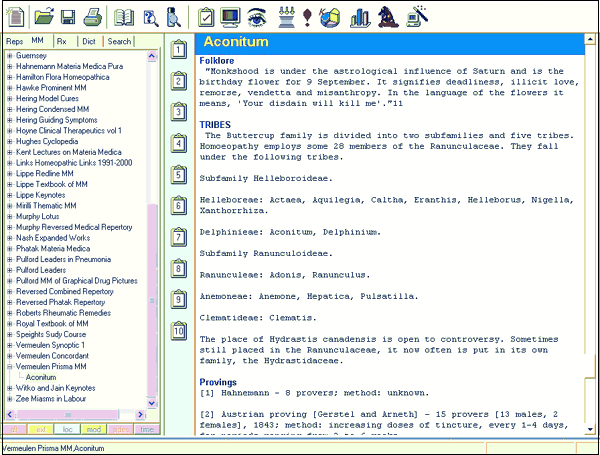Switch to the MM tab
Image resolution: width=600 pixels, height=455 pixels.
[38, 41]
